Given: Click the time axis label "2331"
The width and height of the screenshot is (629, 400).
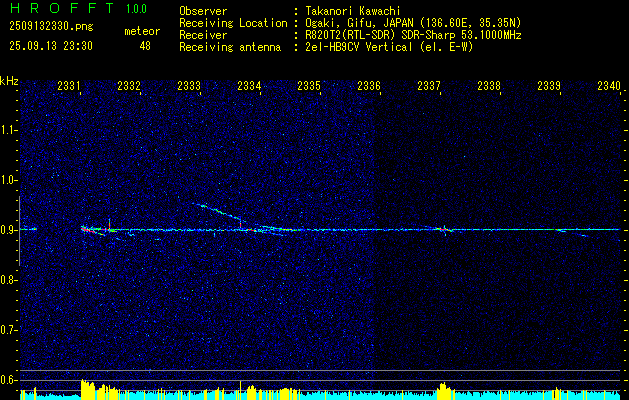Looking at the screenshot, I should (69, 85).
